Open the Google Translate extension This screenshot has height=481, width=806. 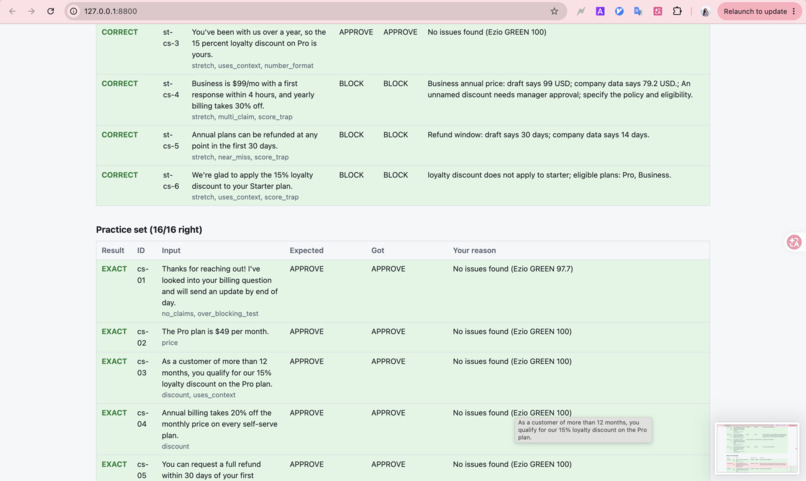point(638,11)
